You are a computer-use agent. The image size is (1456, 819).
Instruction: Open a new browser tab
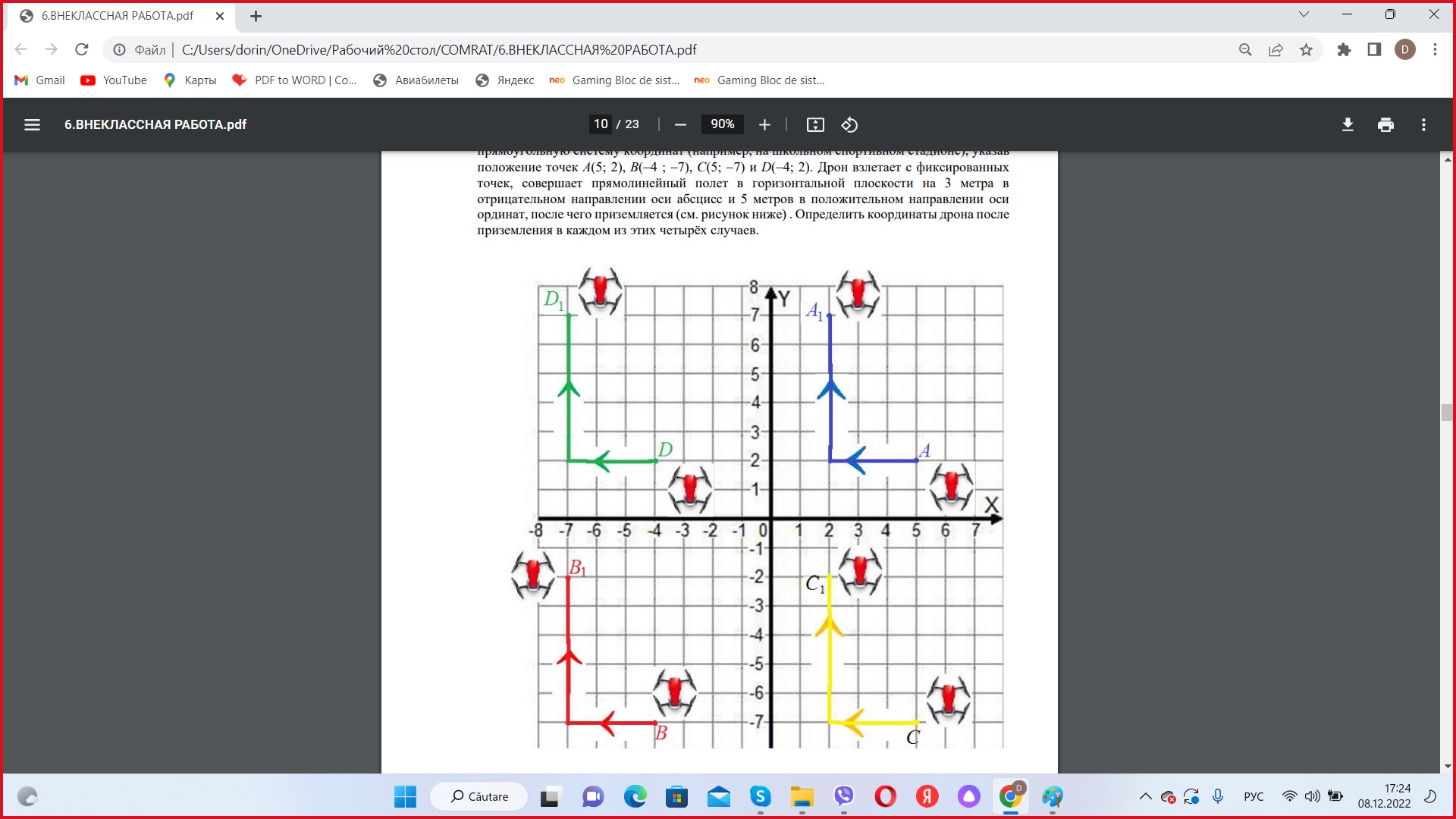pos(256,16)
